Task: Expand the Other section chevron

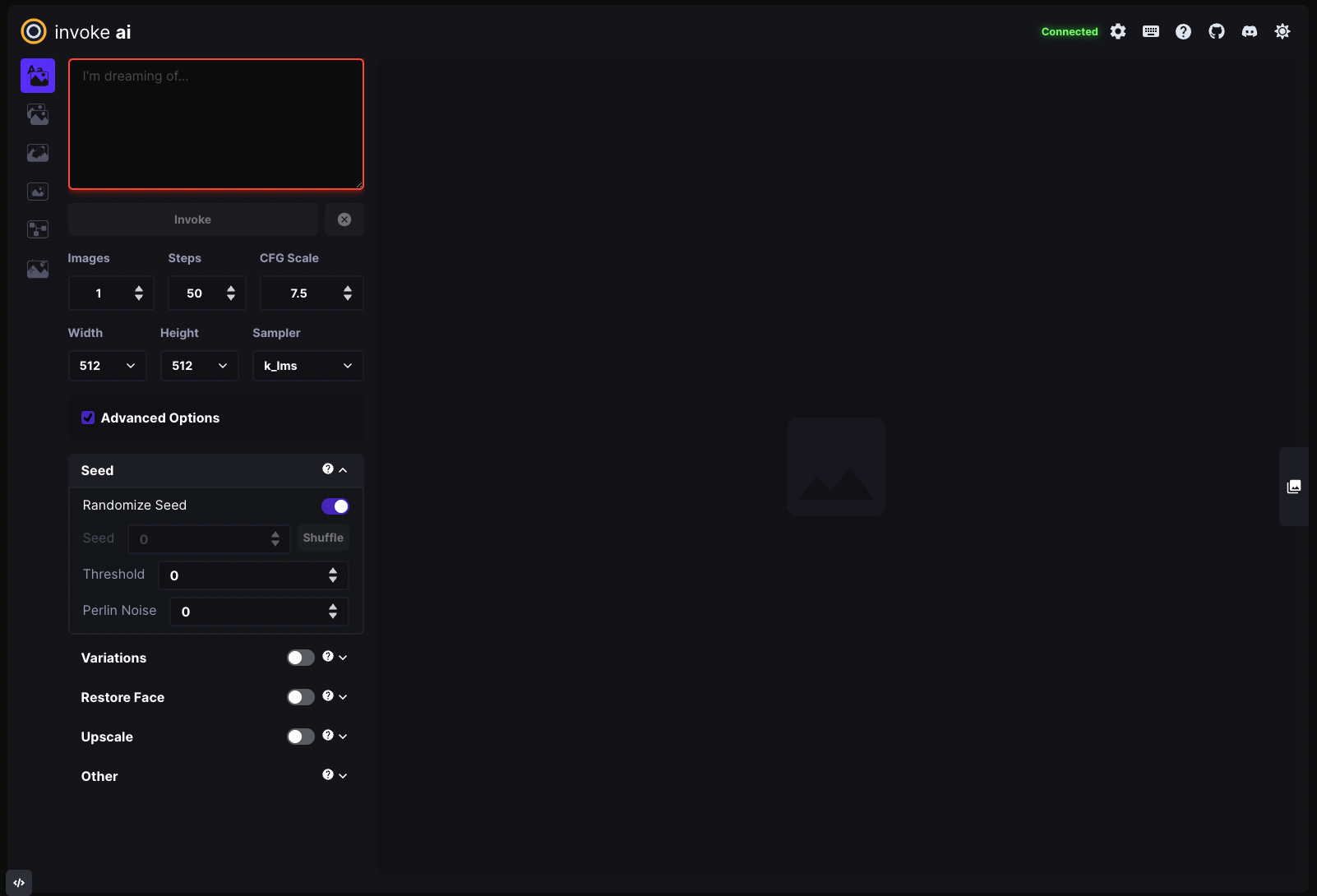Action: coord(343,776)
